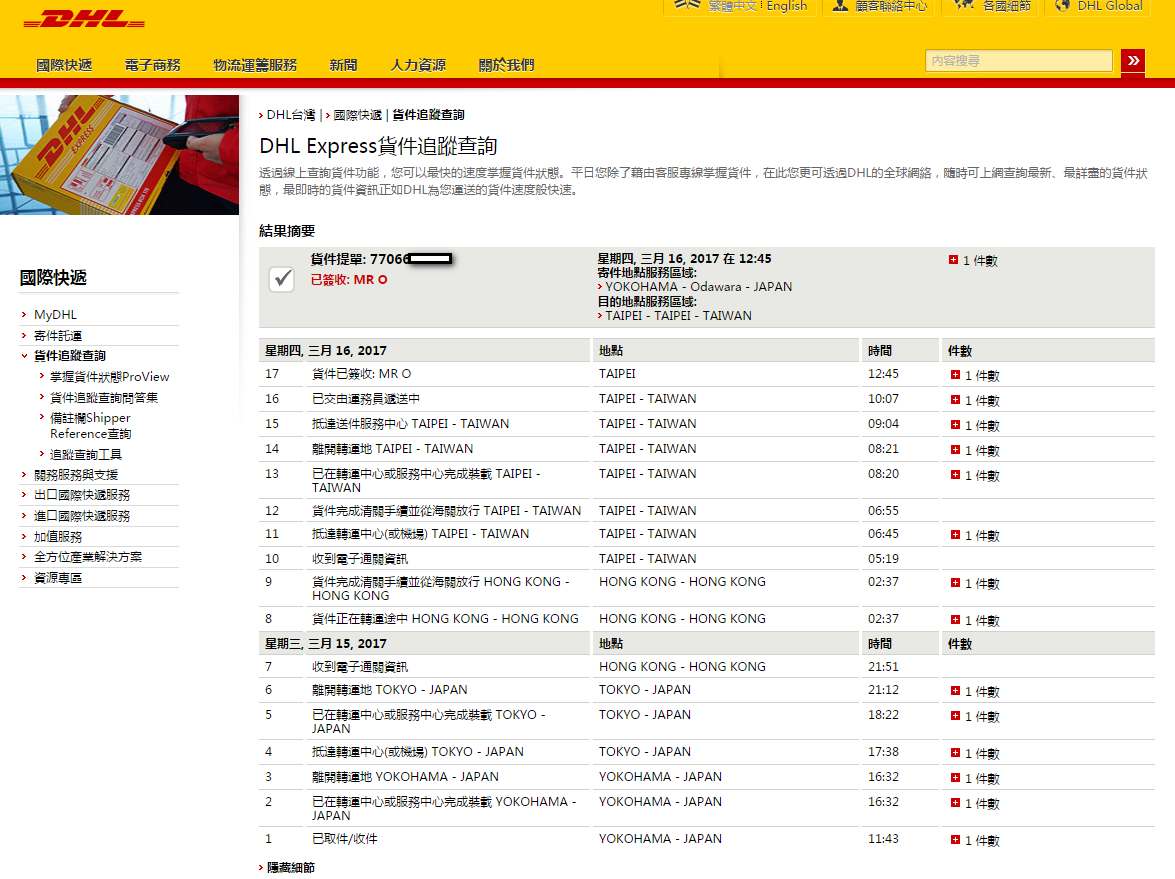Open 全方位產業解決方案 in sidebar
Screen dimensions: 1175x879
88,557
